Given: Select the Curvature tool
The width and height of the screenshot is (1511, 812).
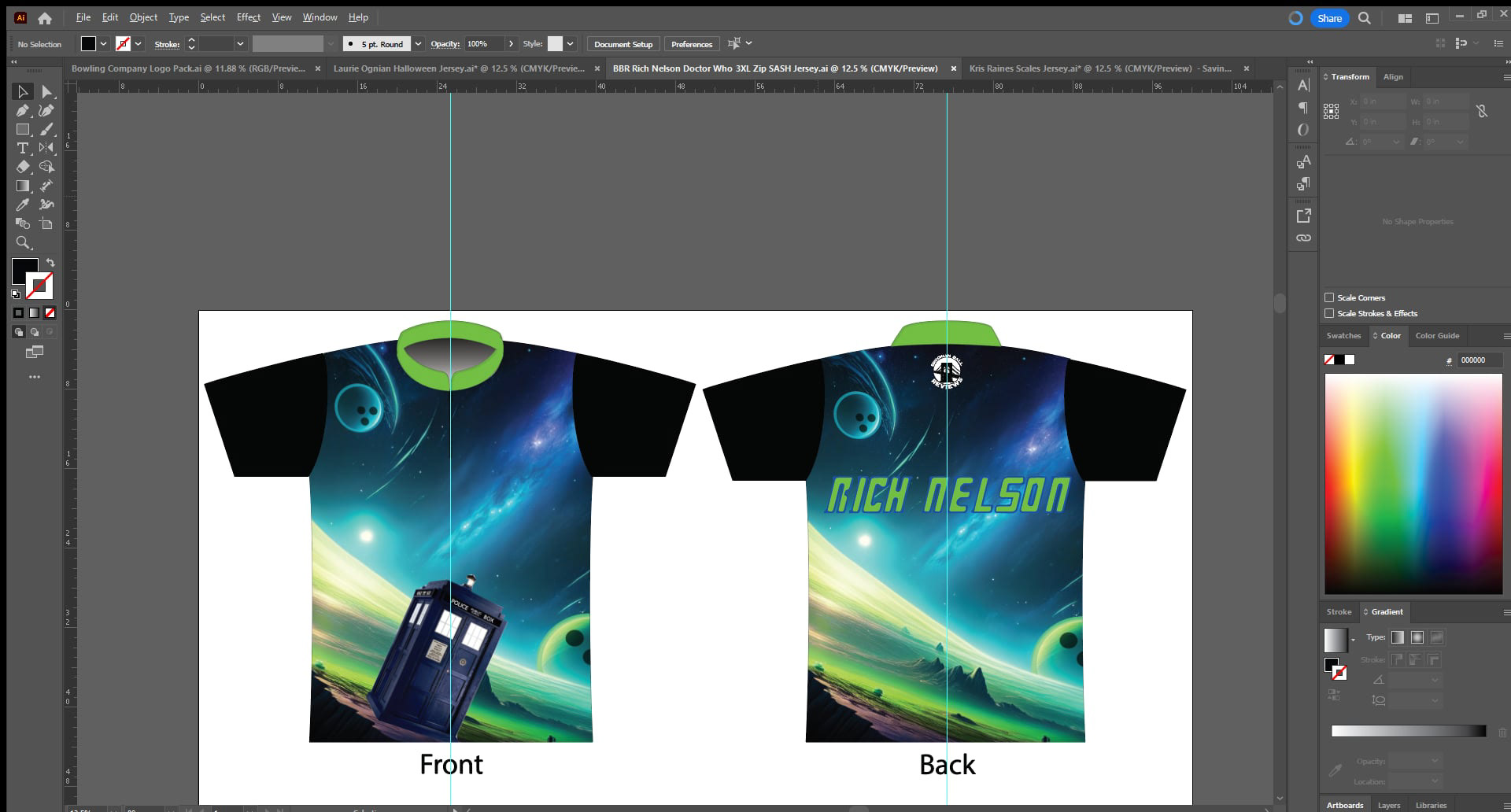Looking at the screenshot, I should coord(46,111).
